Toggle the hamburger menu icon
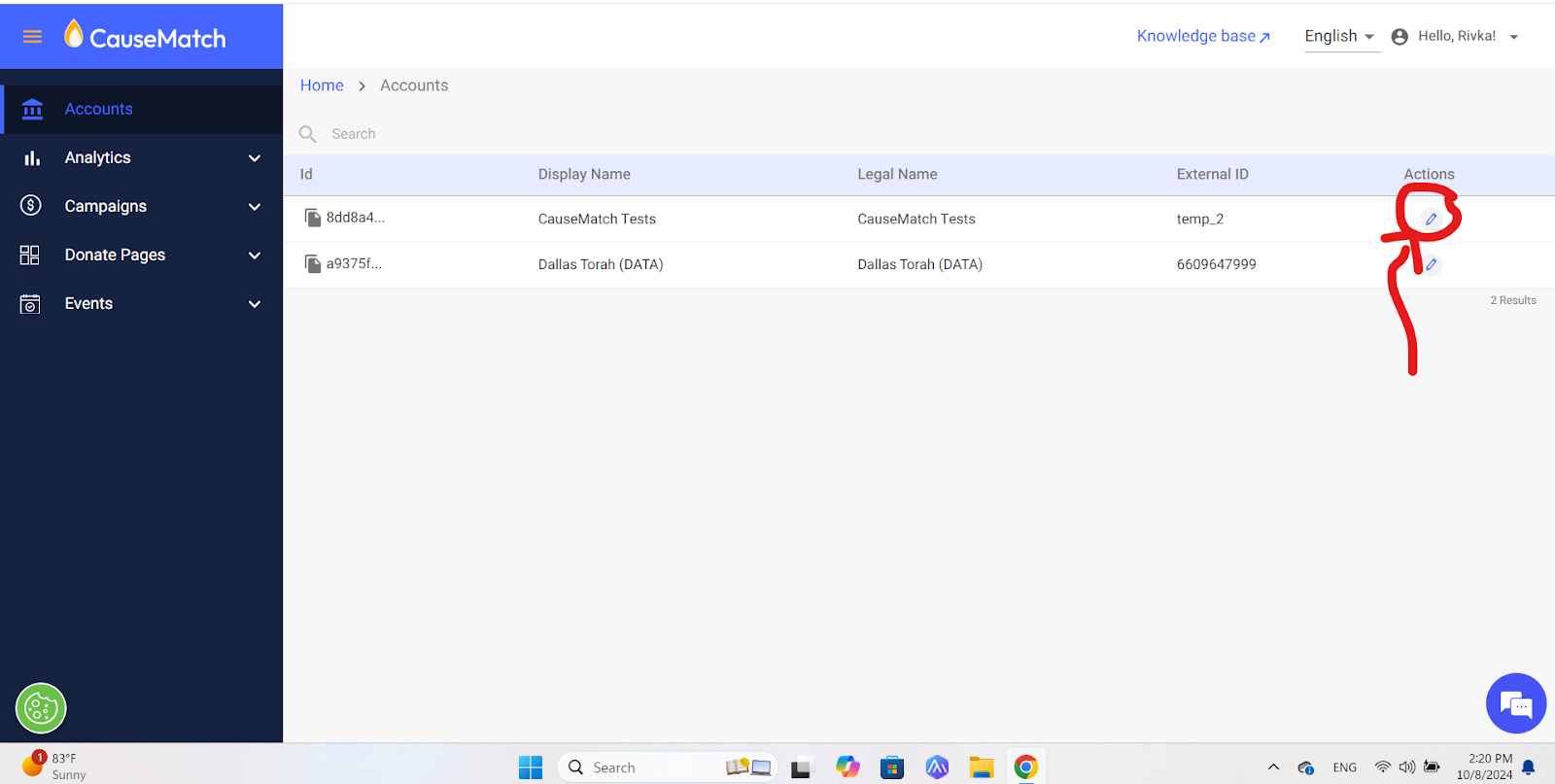This screenshot has height=784, width=1555. (x=32, y=37)
